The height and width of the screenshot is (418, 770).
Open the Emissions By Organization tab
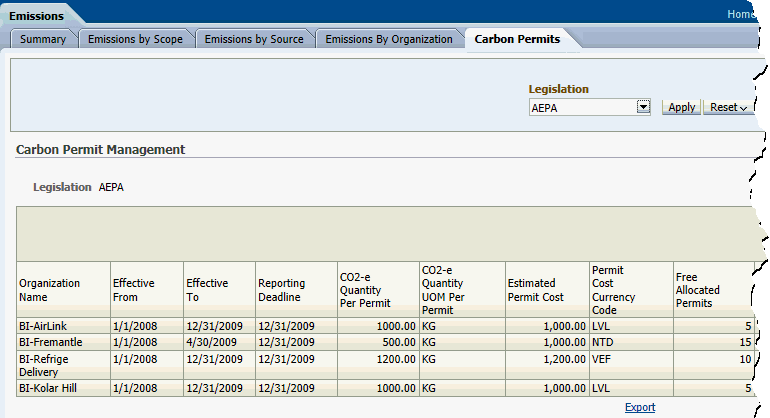[389, 39]
